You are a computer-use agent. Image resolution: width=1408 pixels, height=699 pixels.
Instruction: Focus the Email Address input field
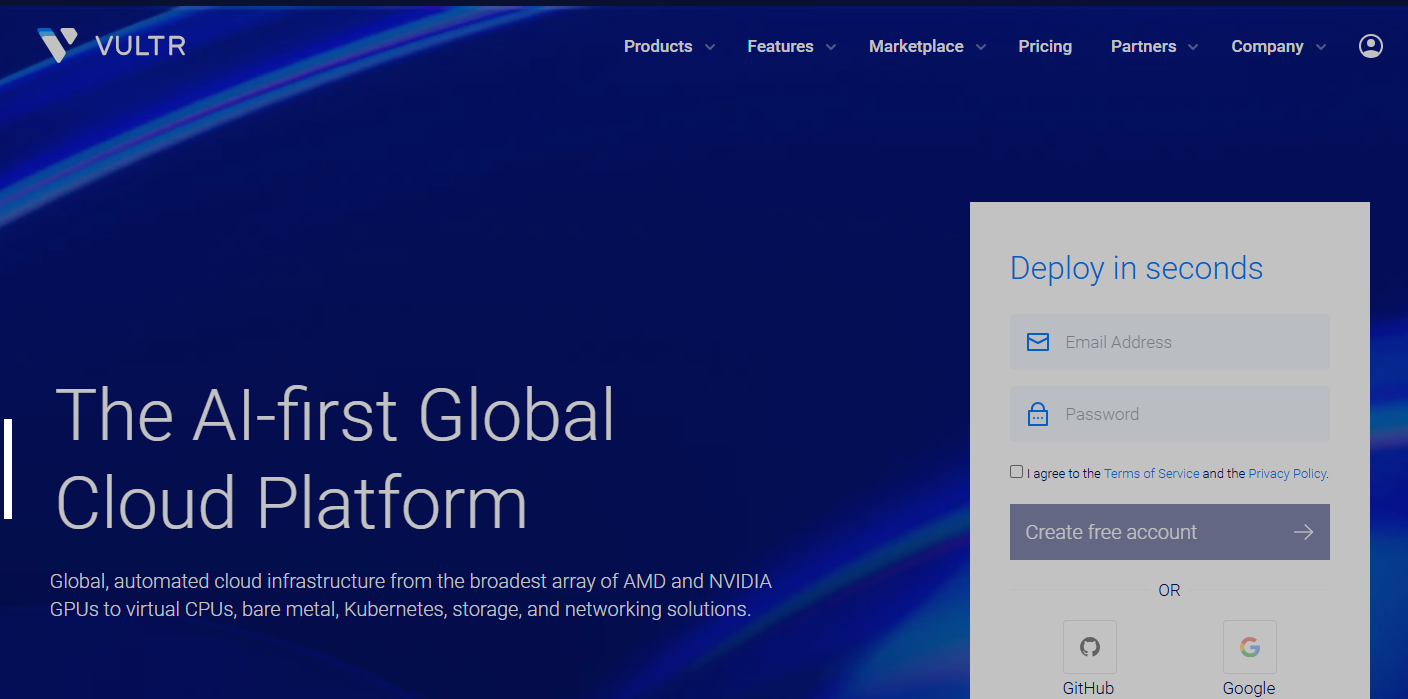coord(1190,342)
